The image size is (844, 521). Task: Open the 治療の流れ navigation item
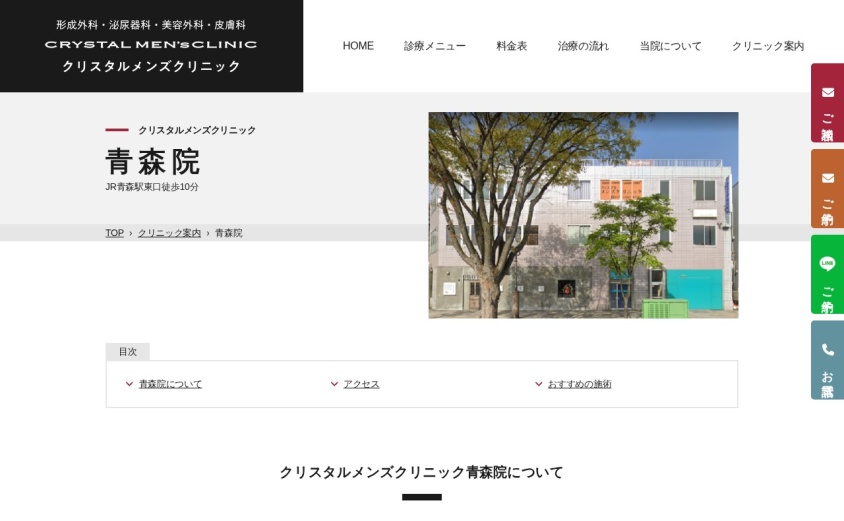coord(583,46)
